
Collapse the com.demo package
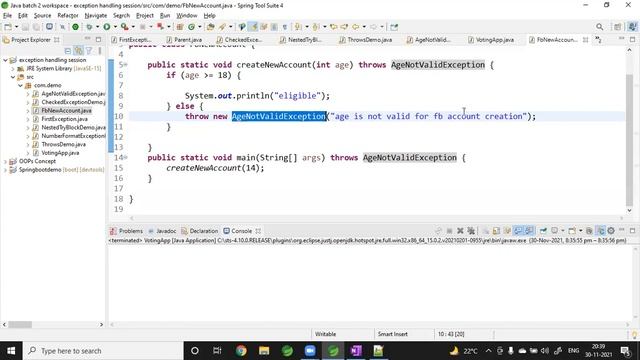(x=20, y=85)
